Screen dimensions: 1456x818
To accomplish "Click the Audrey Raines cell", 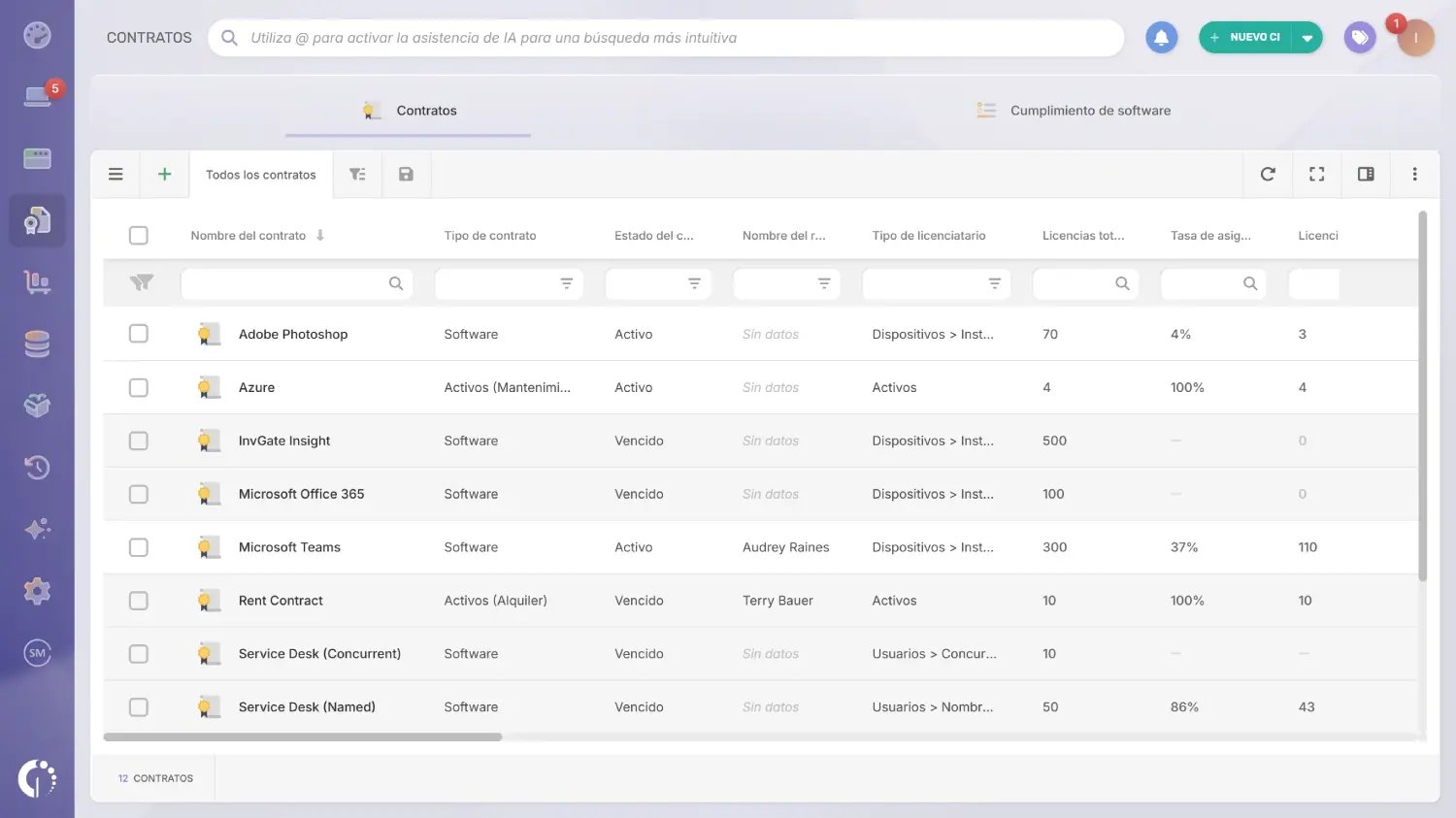I will 785,547.
